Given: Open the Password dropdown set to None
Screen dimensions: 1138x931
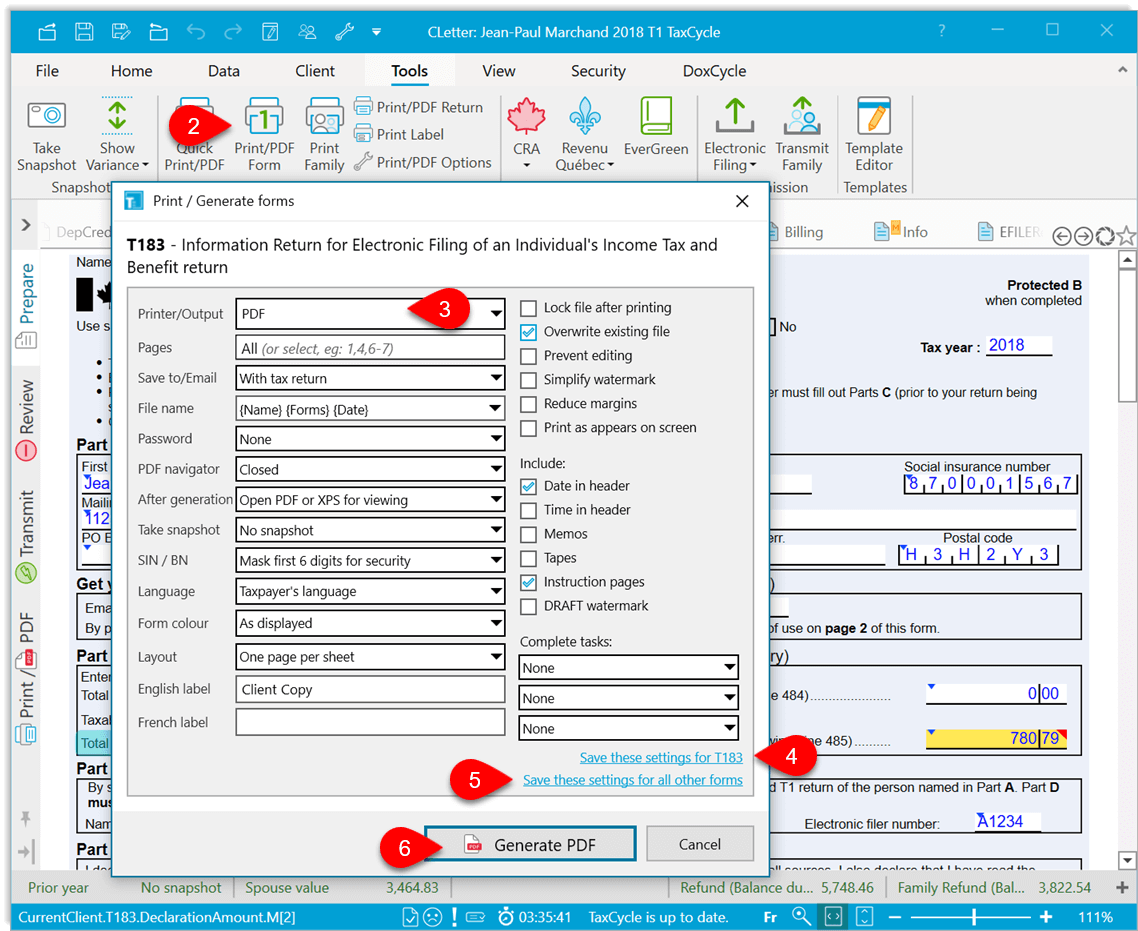Looking at the screenshot, I should pyautogui.click(x=370, y=439).
